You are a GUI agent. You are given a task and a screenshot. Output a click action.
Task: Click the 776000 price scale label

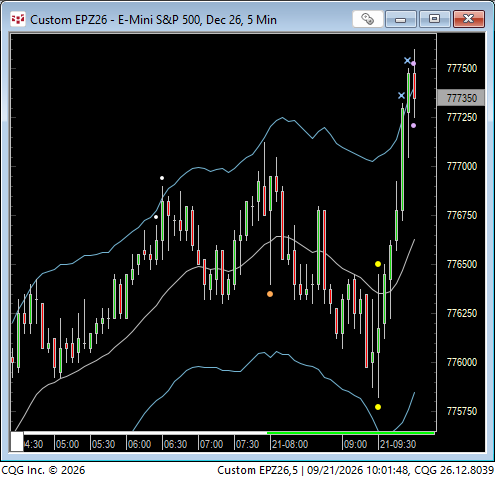[462, 362]
